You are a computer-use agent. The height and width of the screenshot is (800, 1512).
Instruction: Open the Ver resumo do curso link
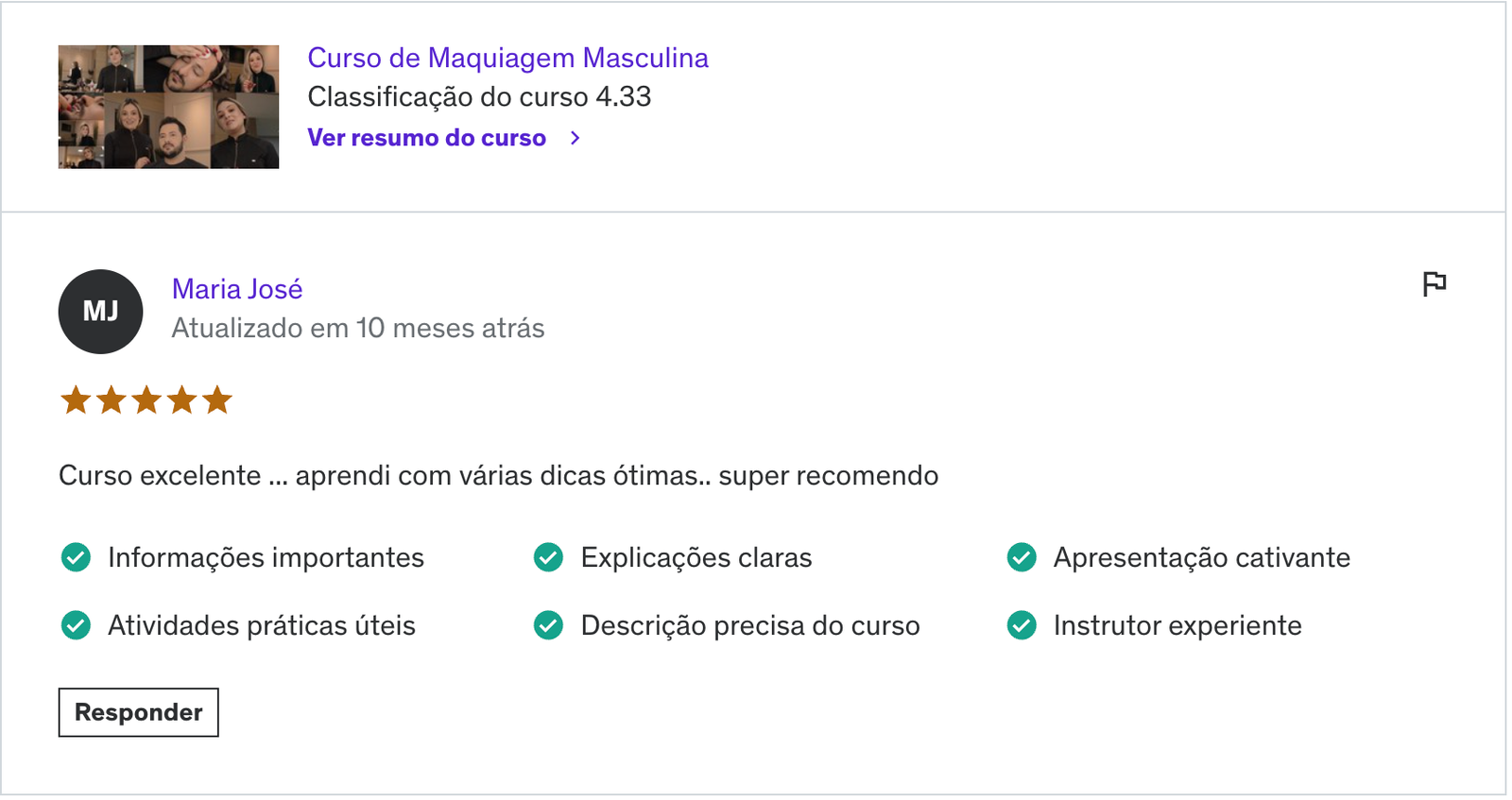click(x=427, y=138)
